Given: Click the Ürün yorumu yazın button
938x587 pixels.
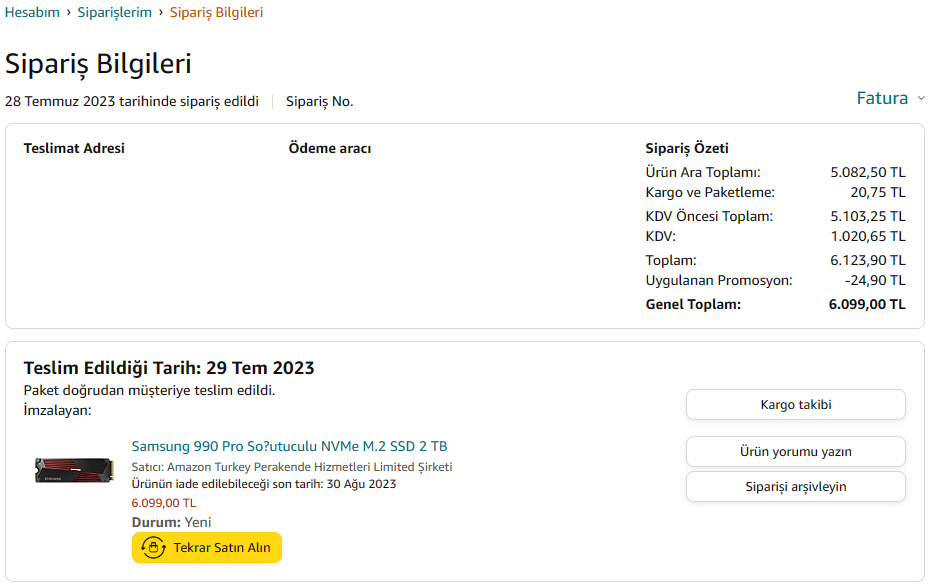Looking at the screenshot, I should (795, 451).
